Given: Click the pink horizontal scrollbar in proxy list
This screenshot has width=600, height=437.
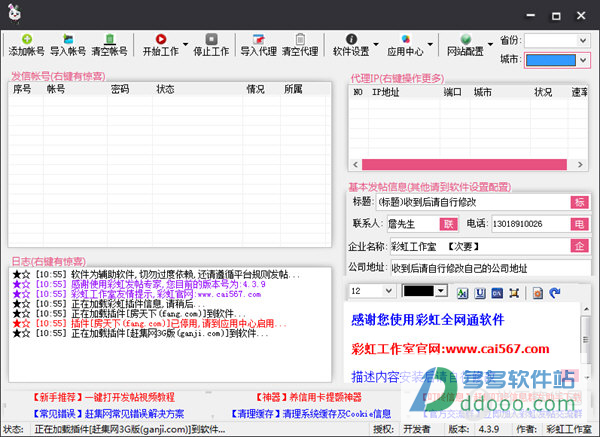Looking at the screenshot, I should 464,165.
